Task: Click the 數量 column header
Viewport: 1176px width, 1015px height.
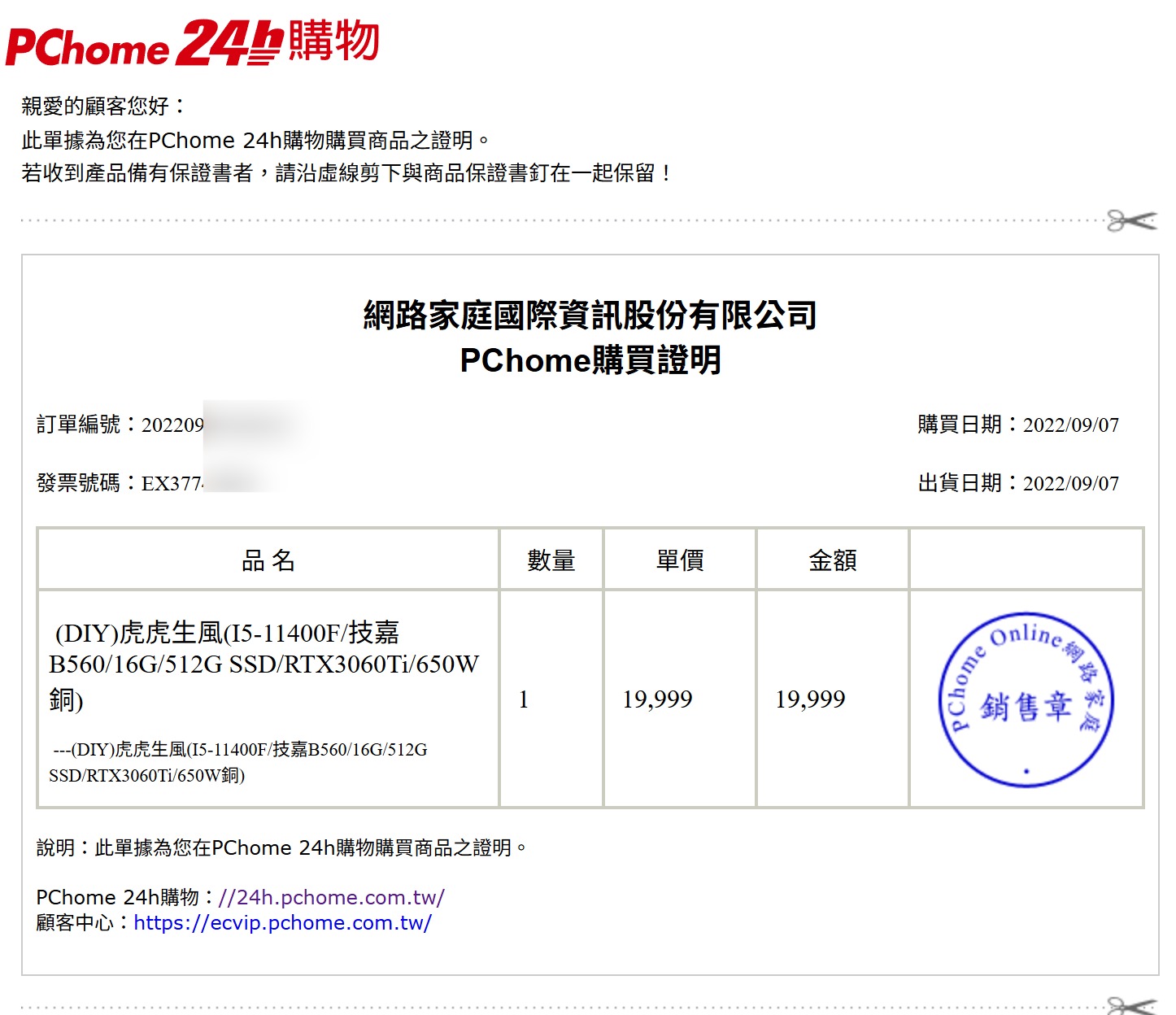Action: coord(551,560)
